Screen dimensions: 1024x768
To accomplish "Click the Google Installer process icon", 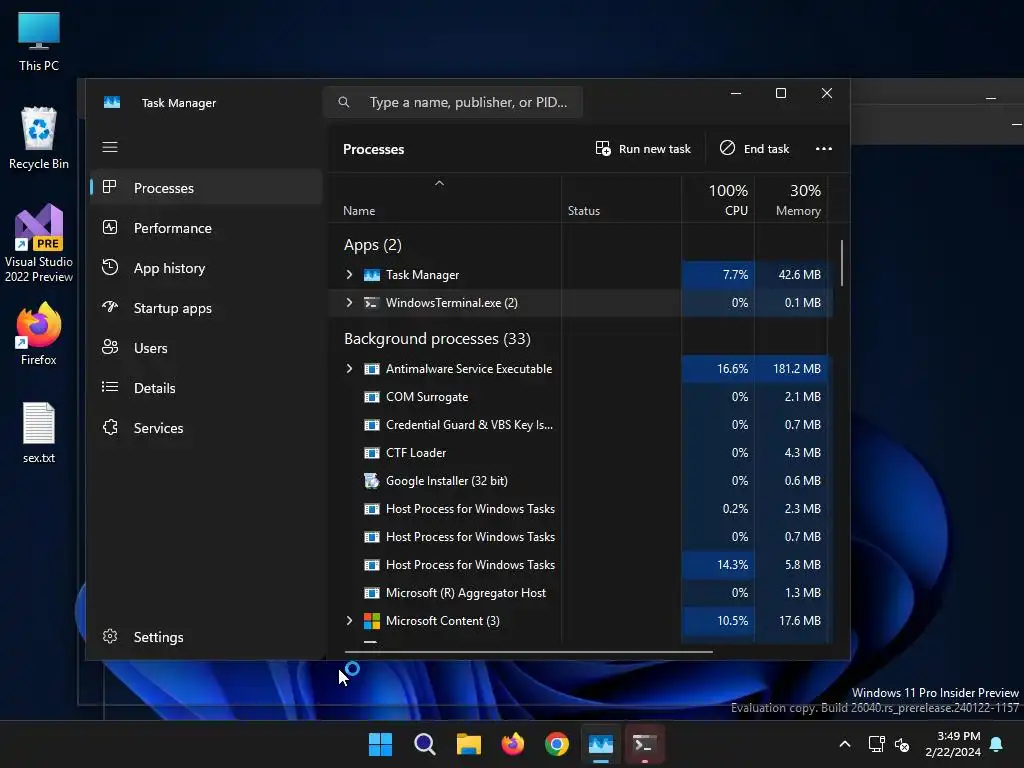I will pyautogui.click(x=372, y=481).
